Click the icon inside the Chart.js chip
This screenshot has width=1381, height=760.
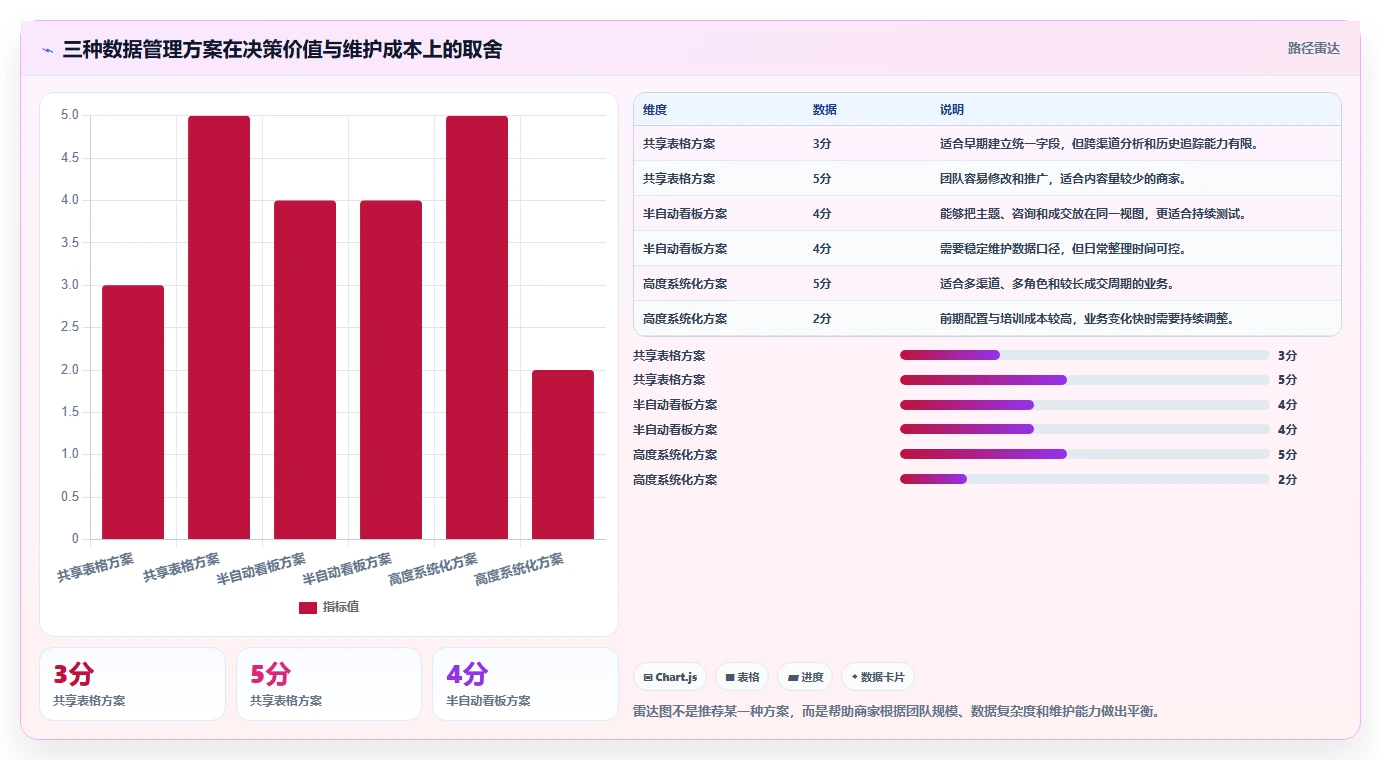(648, 677)
